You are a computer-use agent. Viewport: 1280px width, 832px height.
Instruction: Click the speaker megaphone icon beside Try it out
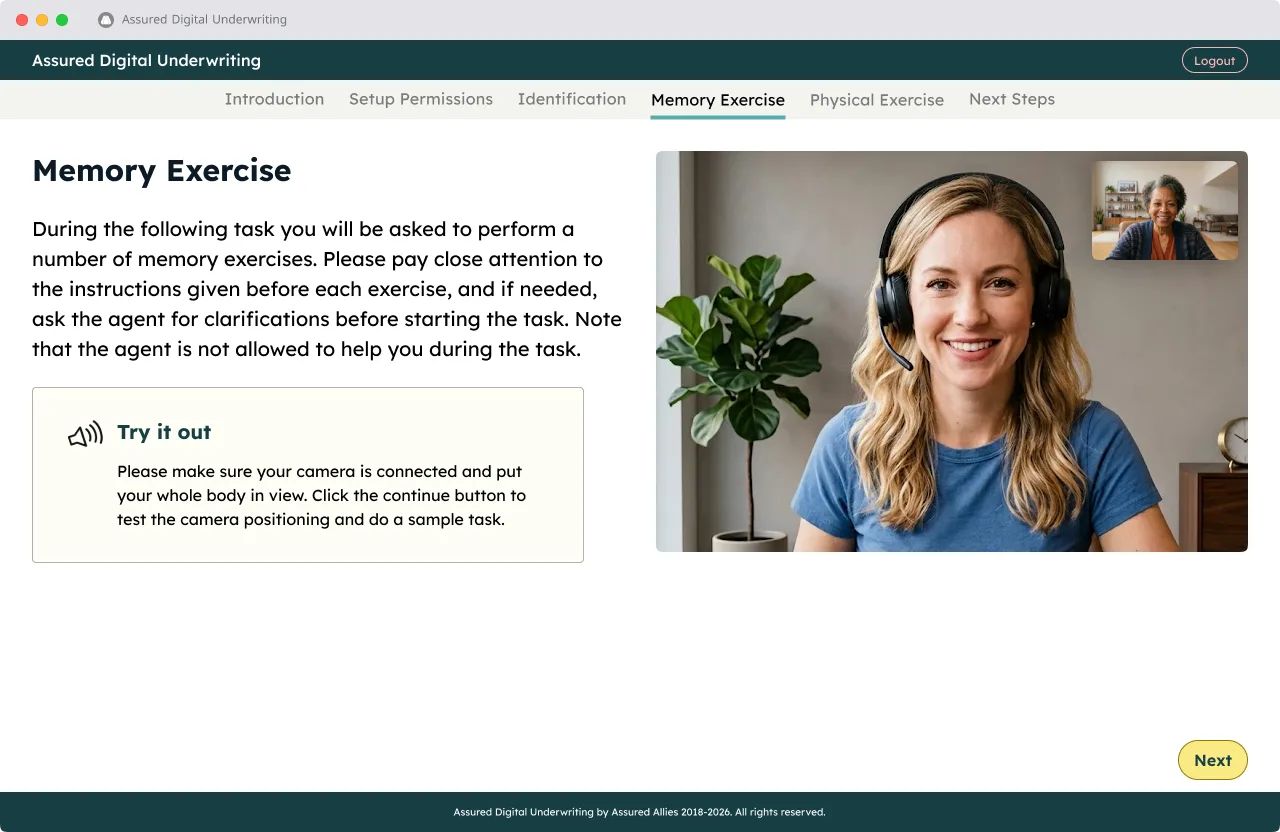(x=86, y=434)
